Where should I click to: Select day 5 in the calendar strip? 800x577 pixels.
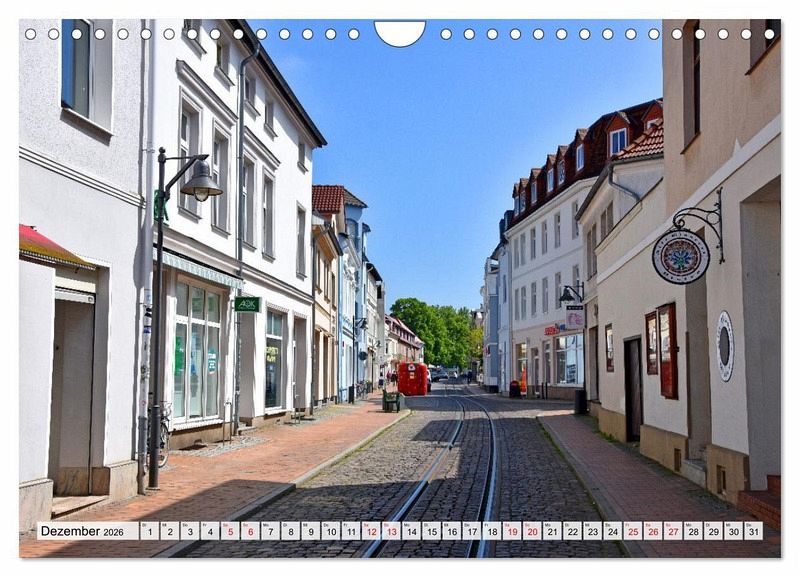click(x=230, y=531)
